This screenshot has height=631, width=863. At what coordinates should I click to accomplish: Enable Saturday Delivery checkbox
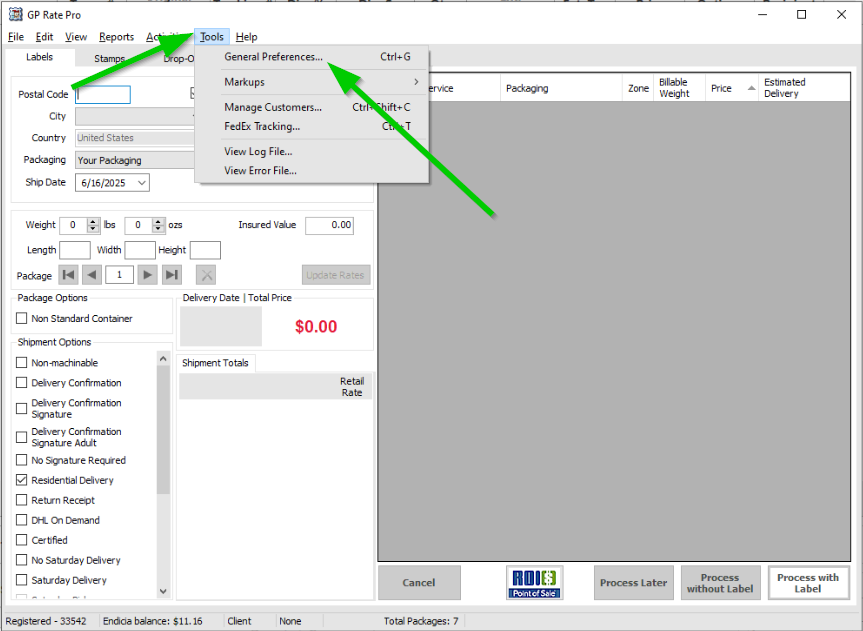click(x=21, y=580)
